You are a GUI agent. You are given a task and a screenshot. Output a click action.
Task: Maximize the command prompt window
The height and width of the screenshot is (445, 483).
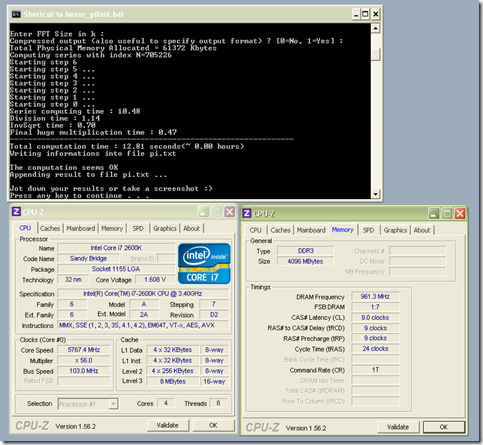point(365,14)
